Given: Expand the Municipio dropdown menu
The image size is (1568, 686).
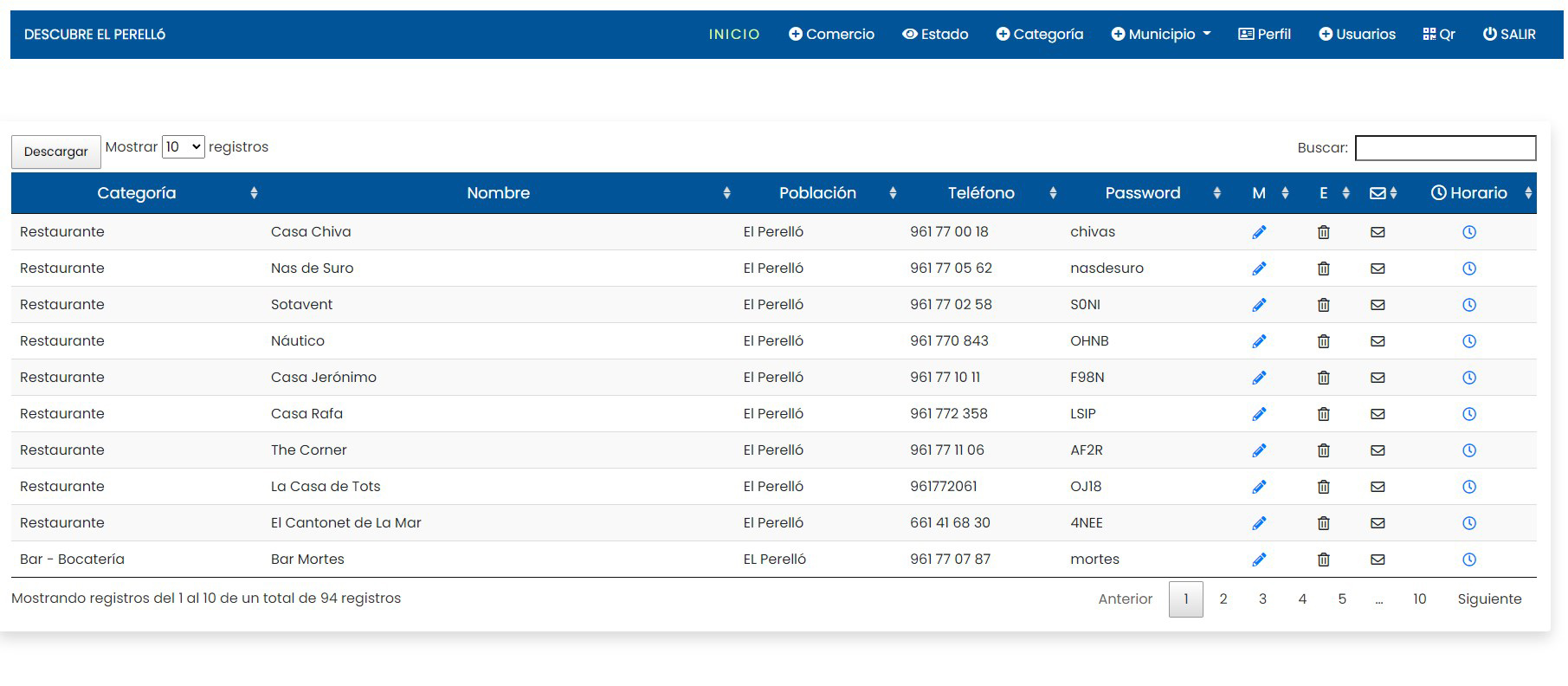Looking at the screenshot, I should tap(1160, 35).
